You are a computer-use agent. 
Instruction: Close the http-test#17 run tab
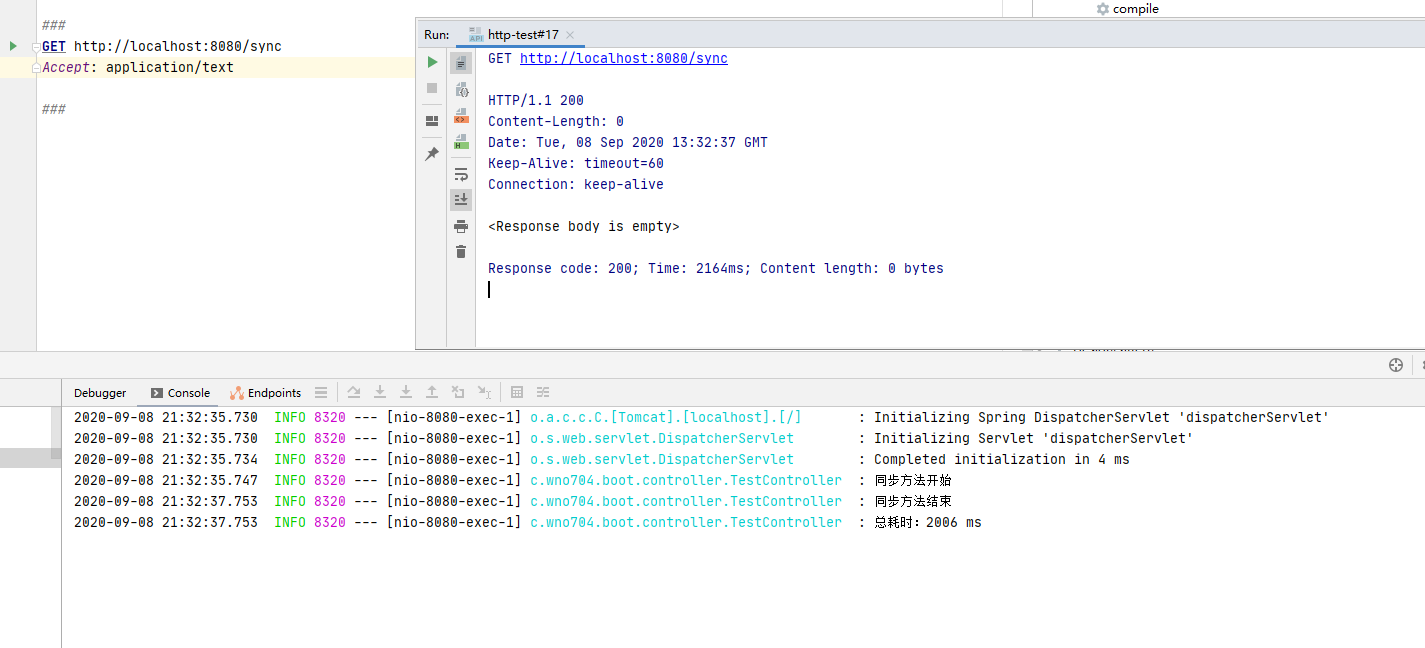pos(570,35)
